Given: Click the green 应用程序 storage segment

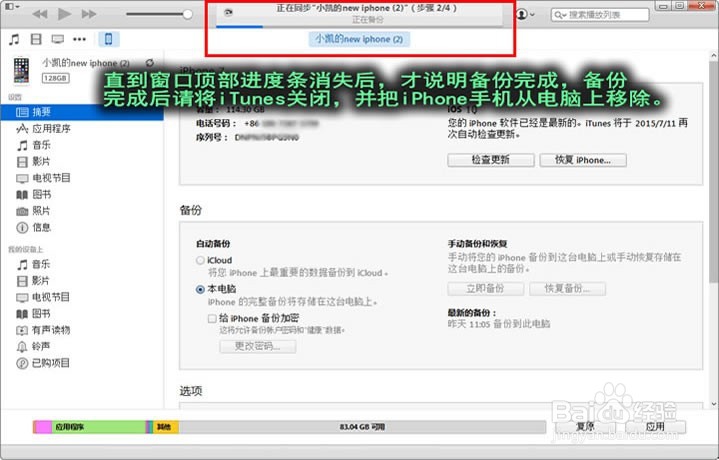Looking at the screenshot, I should tap(99, 427).
